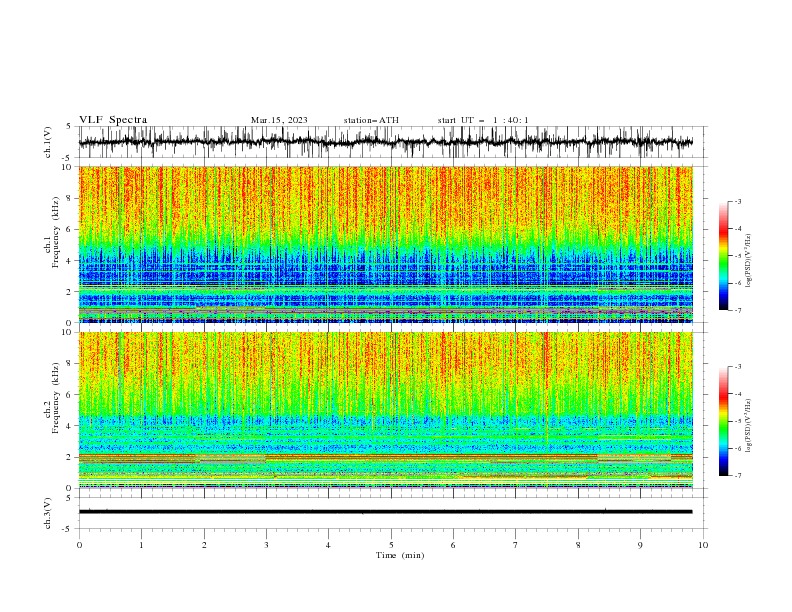Click the "10" minute tick on time axis
The image size is (792, 612).
(703, 545)
